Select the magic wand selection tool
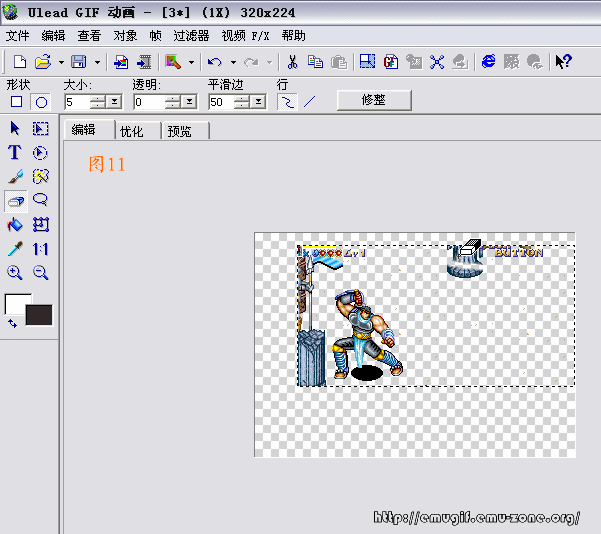601x534 pixels. pos(40,176)
